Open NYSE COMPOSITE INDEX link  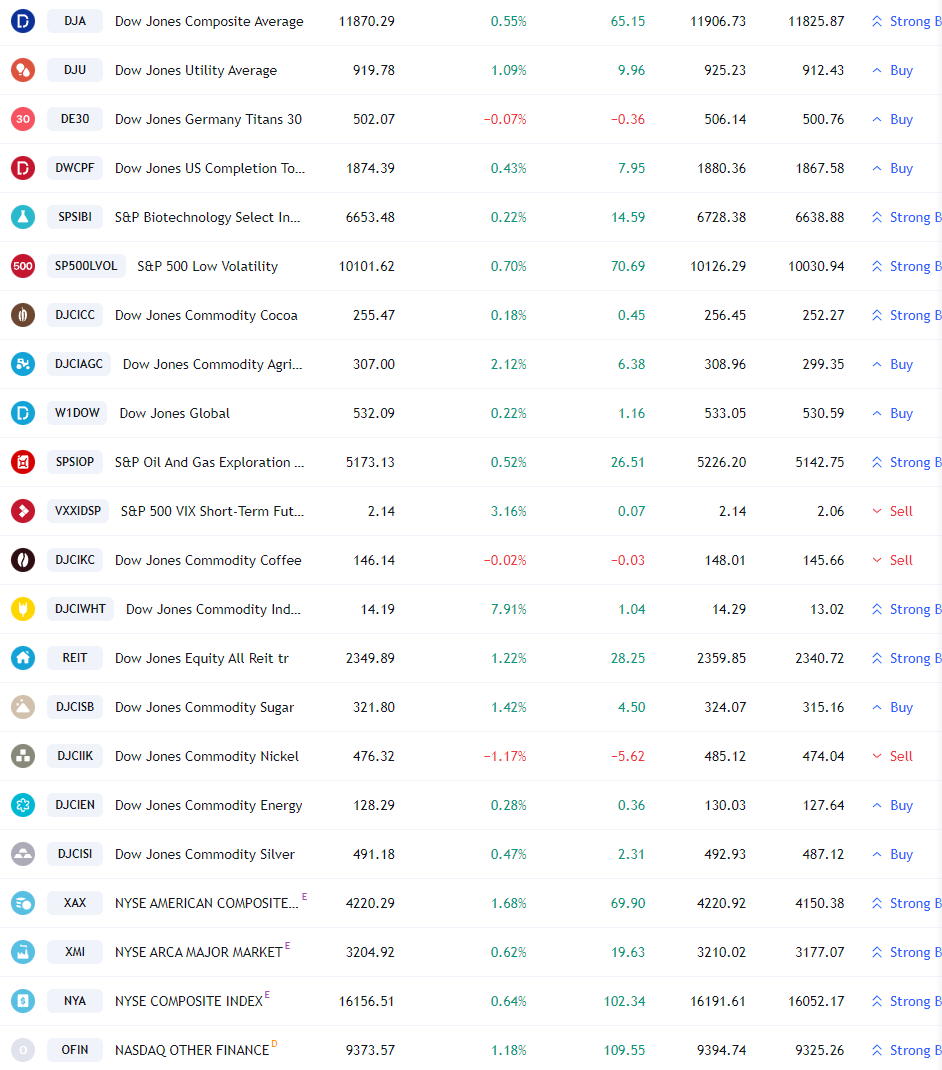(x=188, y=1001)
